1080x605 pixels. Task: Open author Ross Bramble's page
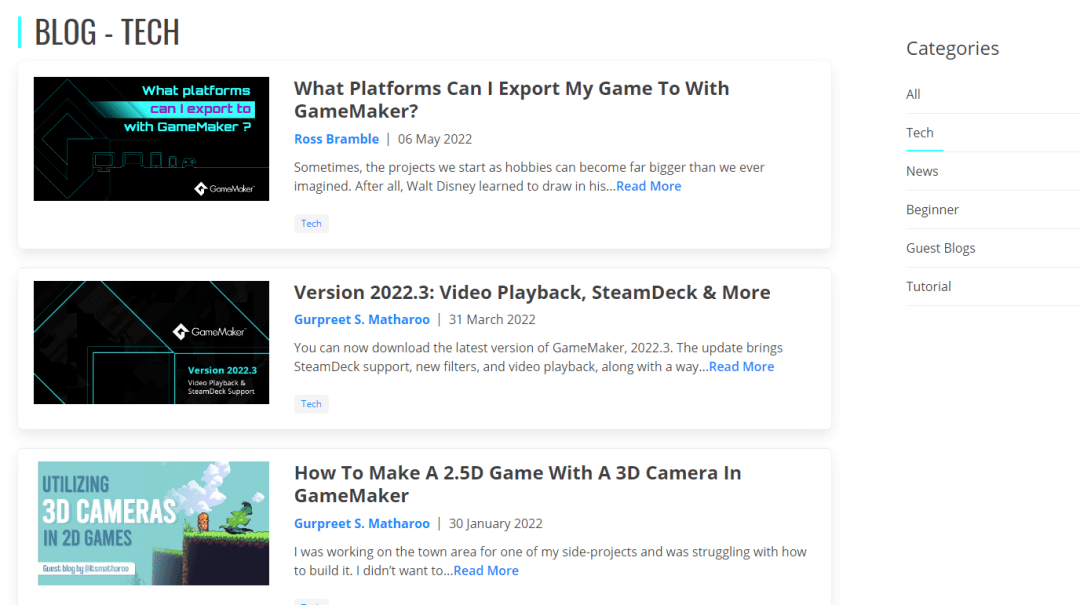[x=336, y=139]
